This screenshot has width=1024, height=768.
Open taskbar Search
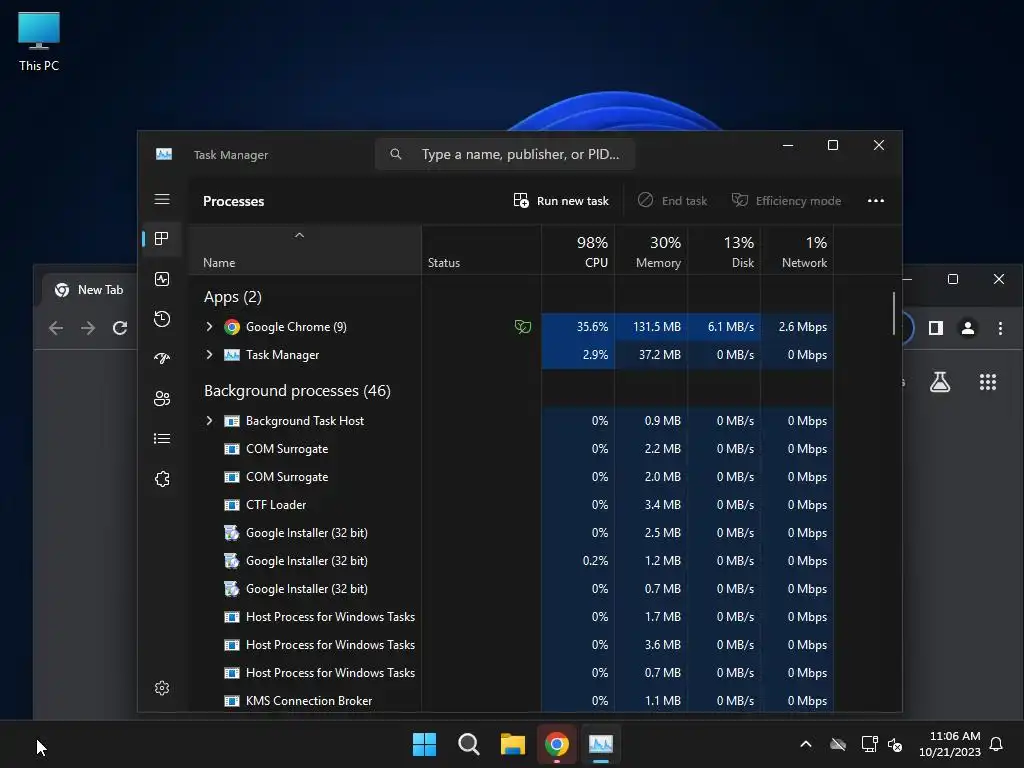point(468,744)
